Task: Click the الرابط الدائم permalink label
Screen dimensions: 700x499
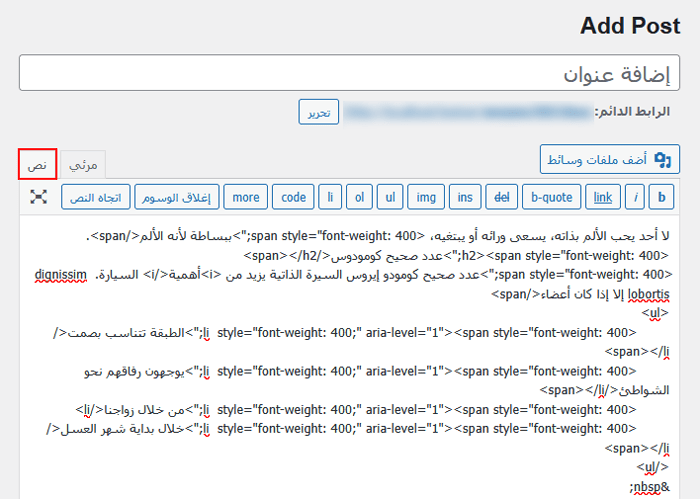Action: [632, 112]
